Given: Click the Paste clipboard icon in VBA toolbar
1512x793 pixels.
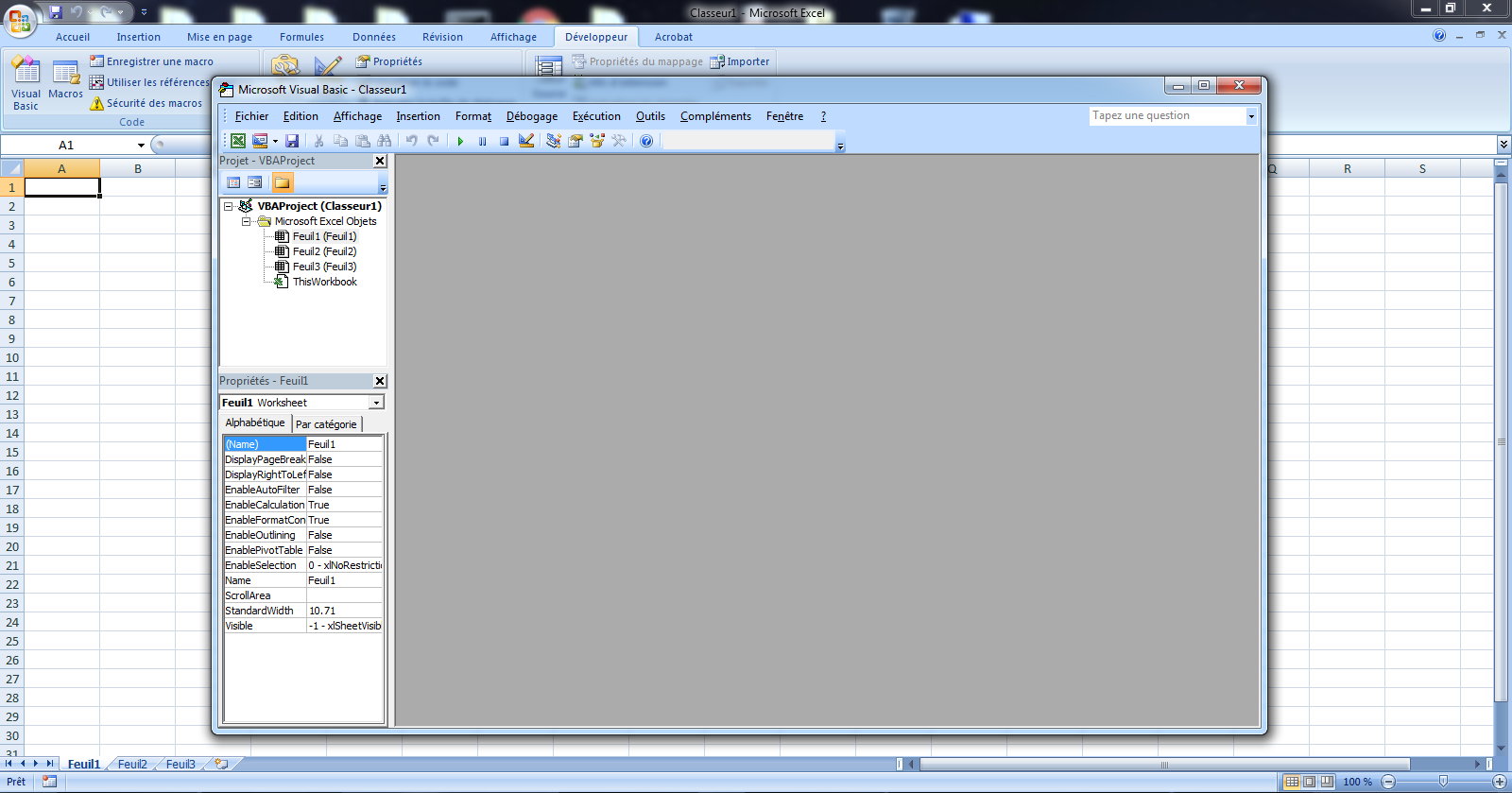Looking at the screenshot, I should (x=362, y=141).
